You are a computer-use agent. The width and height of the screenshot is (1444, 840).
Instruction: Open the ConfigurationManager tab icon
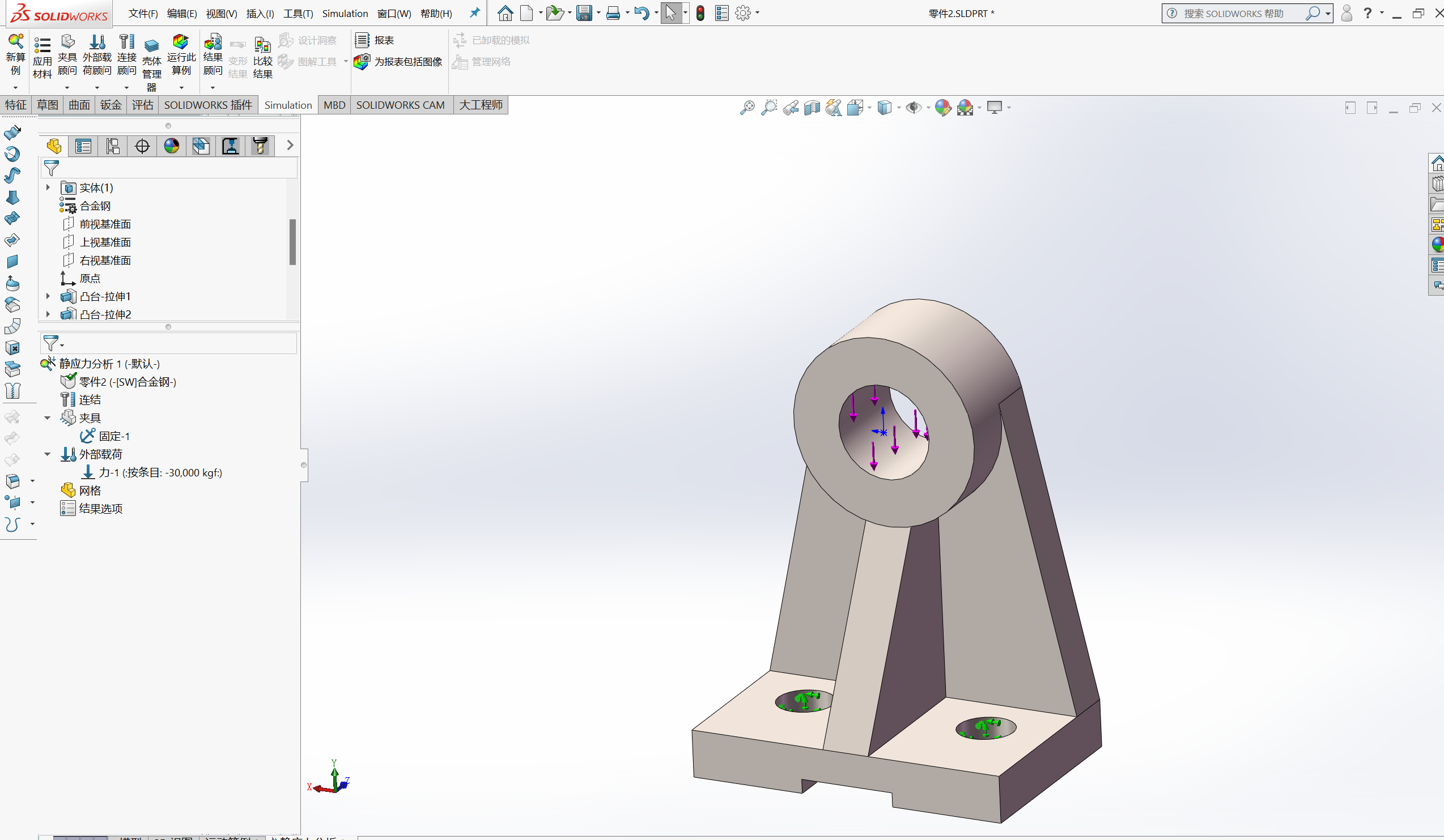point(113,146)
